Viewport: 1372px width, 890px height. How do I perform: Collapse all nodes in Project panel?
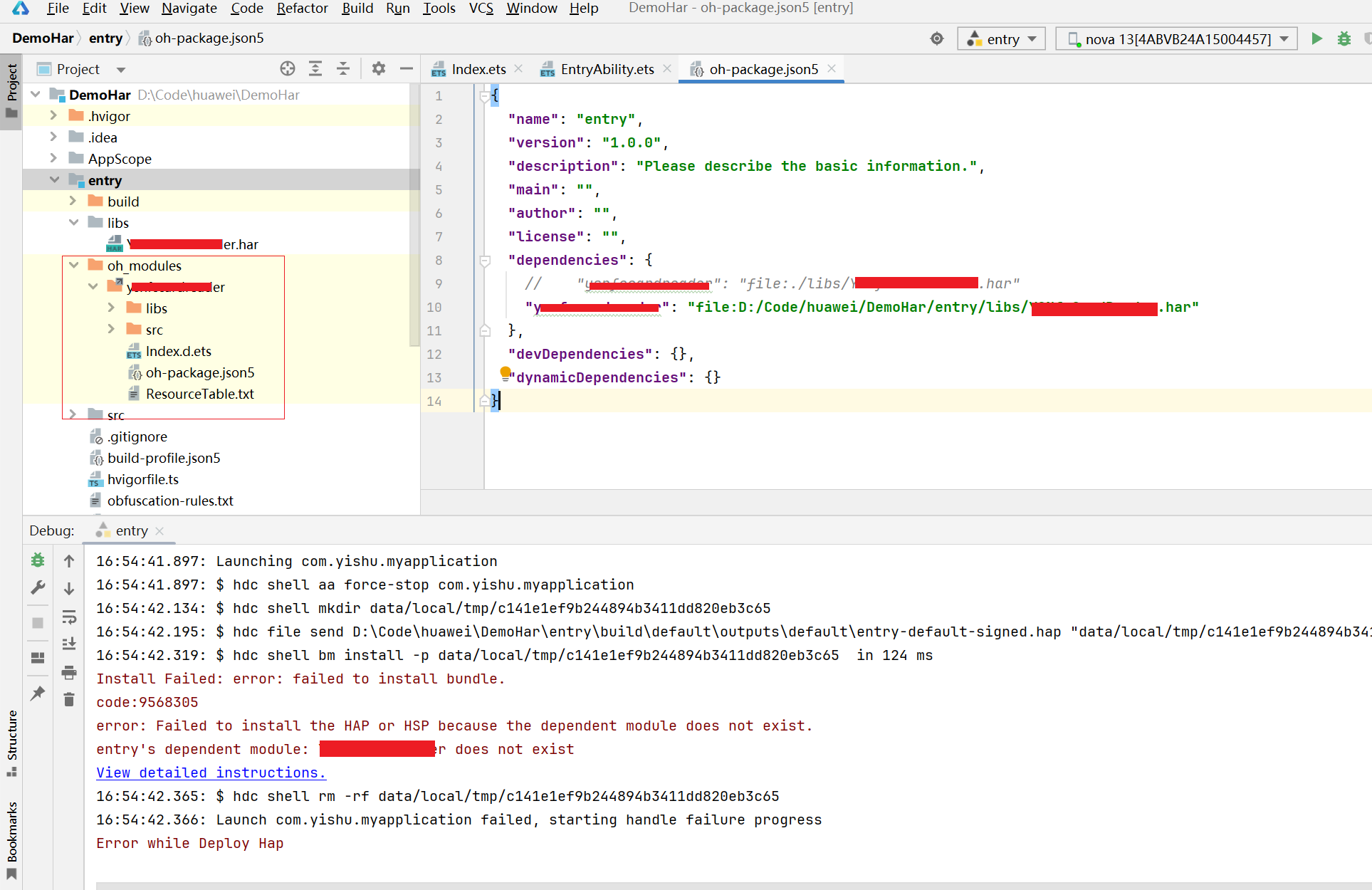(x=343, y=68)
